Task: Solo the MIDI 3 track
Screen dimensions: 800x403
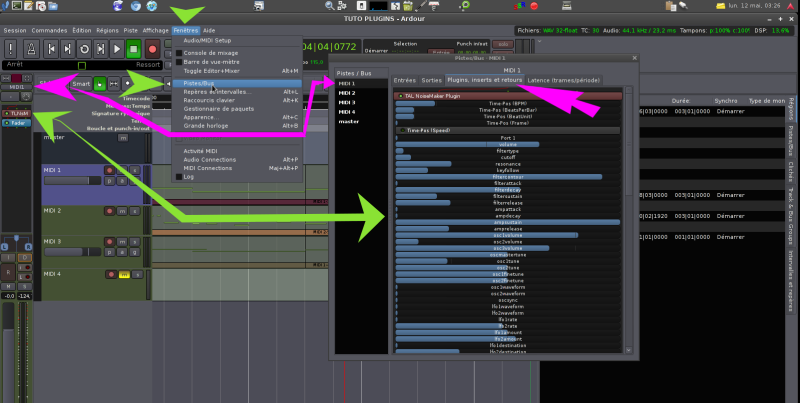Action: pos(134,241)
